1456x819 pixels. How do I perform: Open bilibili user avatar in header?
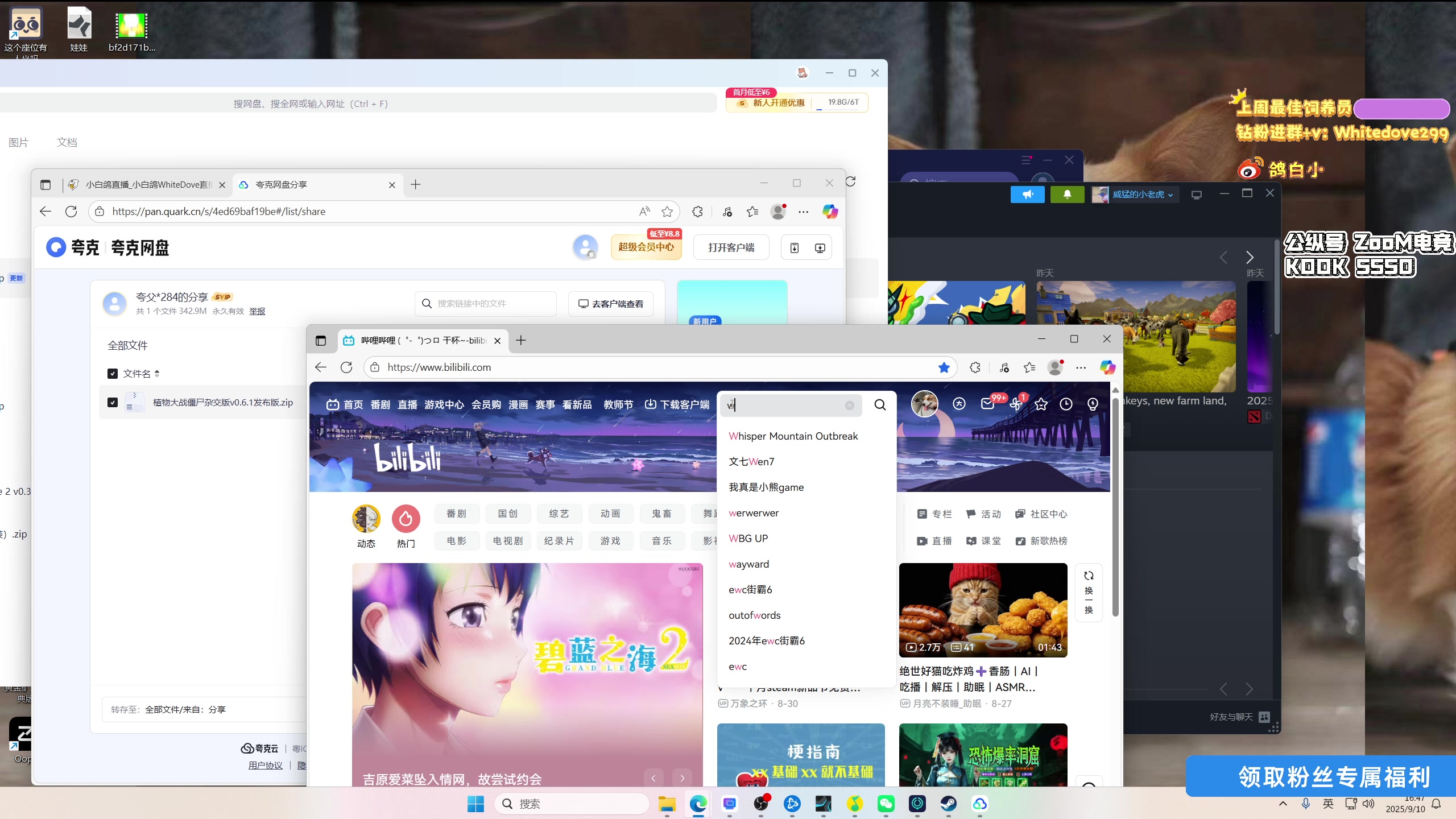[925, 404]
